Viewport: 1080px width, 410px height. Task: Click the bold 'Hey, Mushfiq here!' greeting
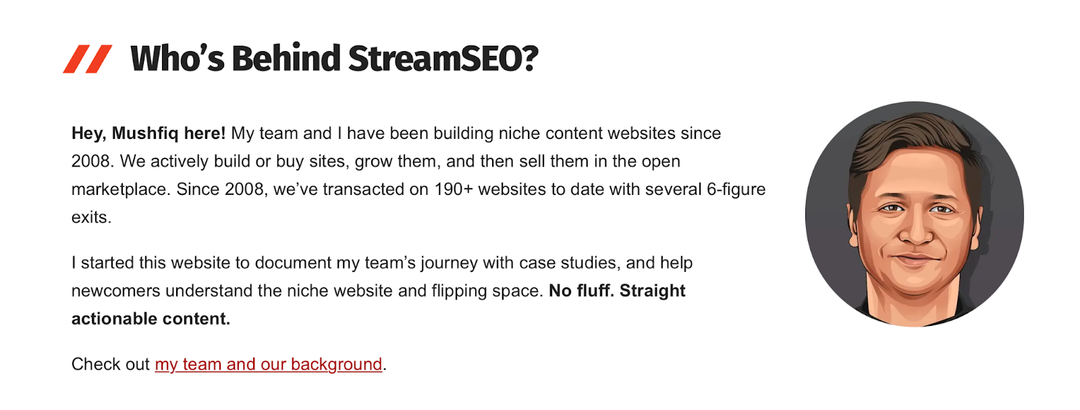tap(149, 133)
